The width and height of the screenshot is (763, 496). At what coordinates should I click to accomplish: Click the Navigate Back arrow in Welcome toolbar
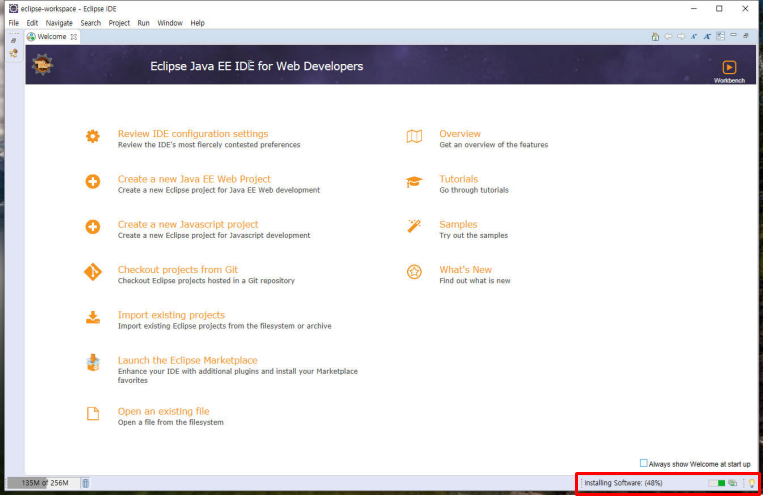[x=669, y=37]
